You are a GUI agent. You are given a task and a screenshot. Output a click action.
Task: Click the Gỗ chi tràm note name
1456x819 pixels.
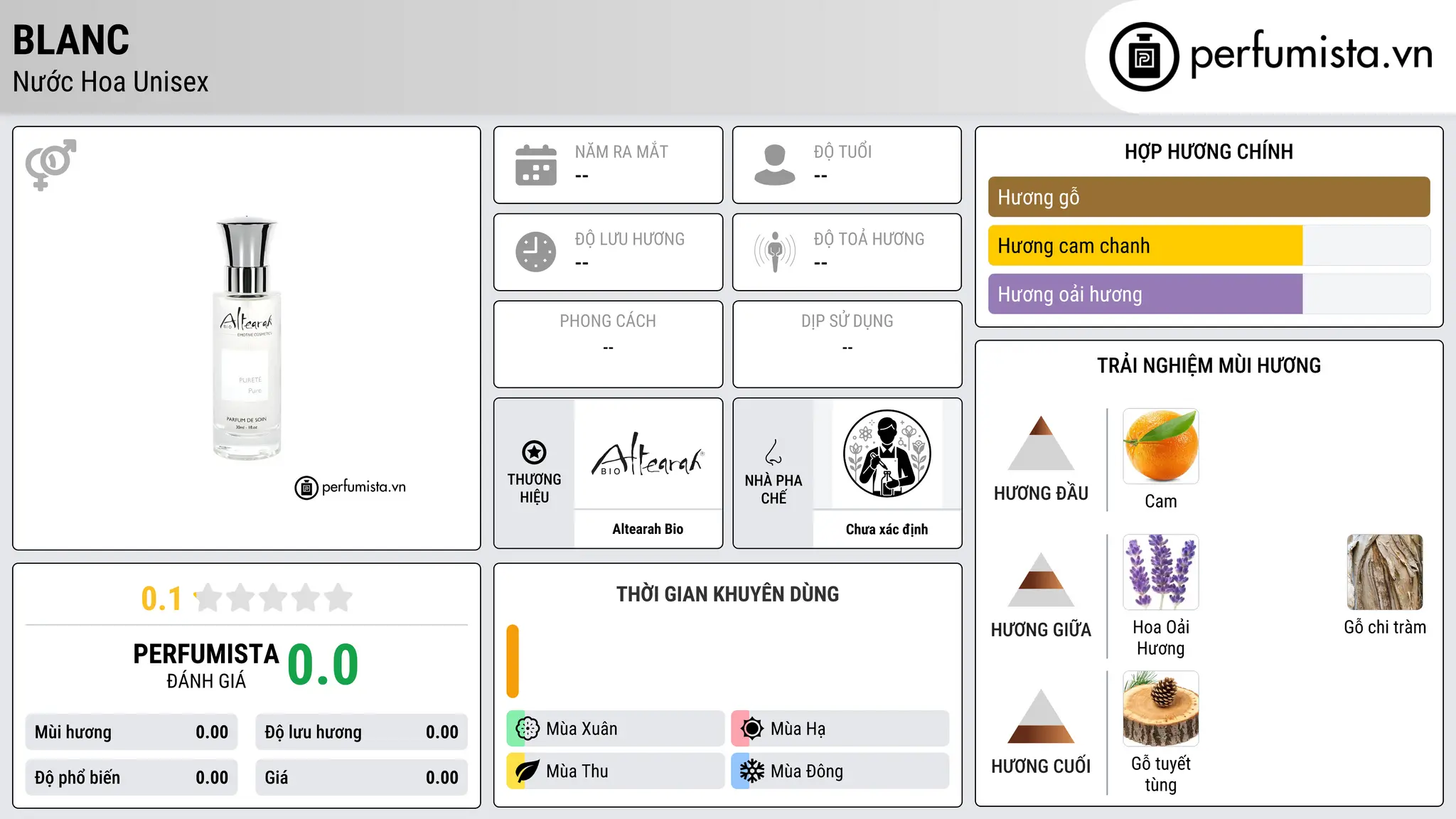1385,627
